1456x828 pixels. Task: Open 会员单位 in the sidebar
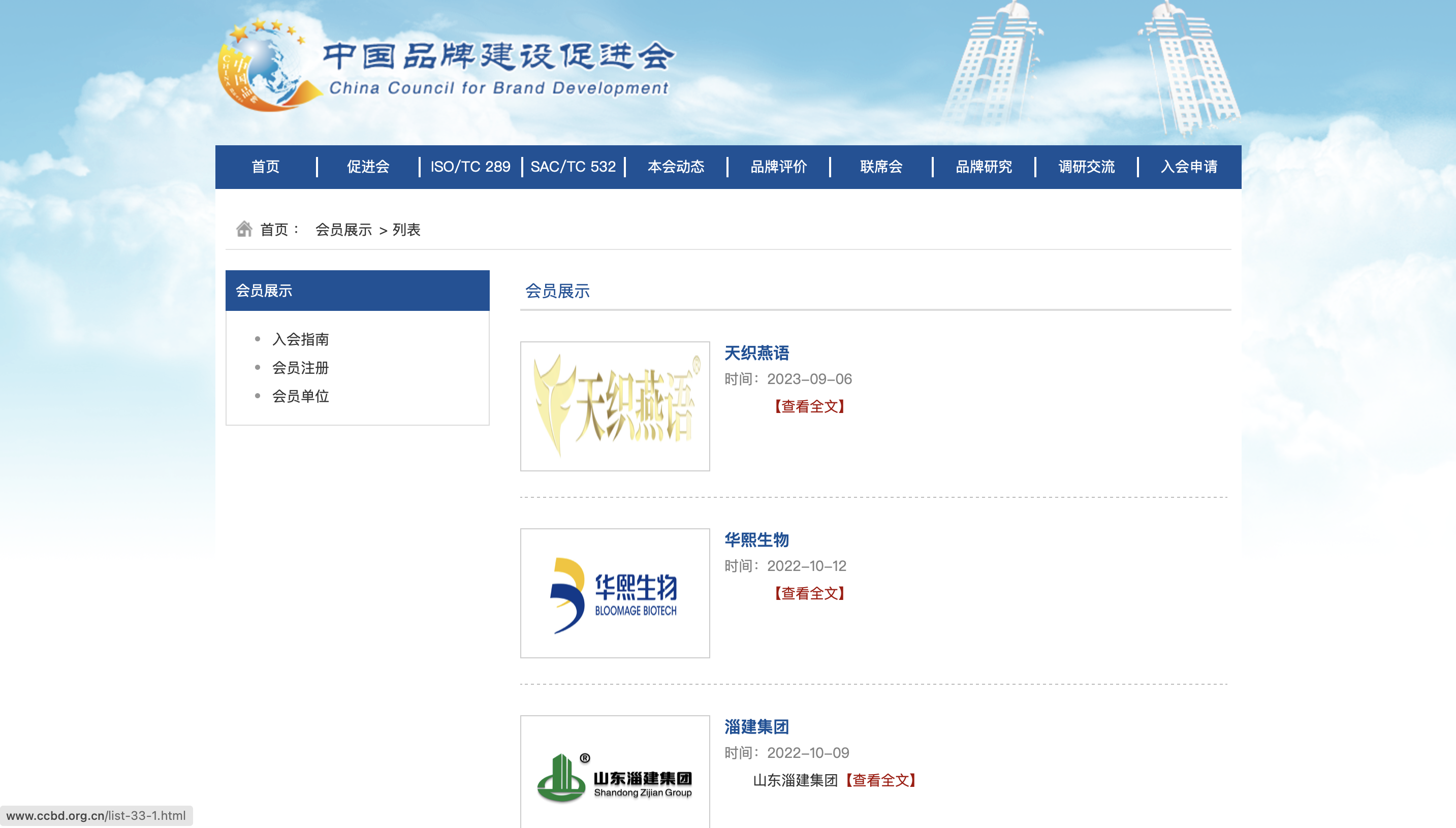point(300,396)
